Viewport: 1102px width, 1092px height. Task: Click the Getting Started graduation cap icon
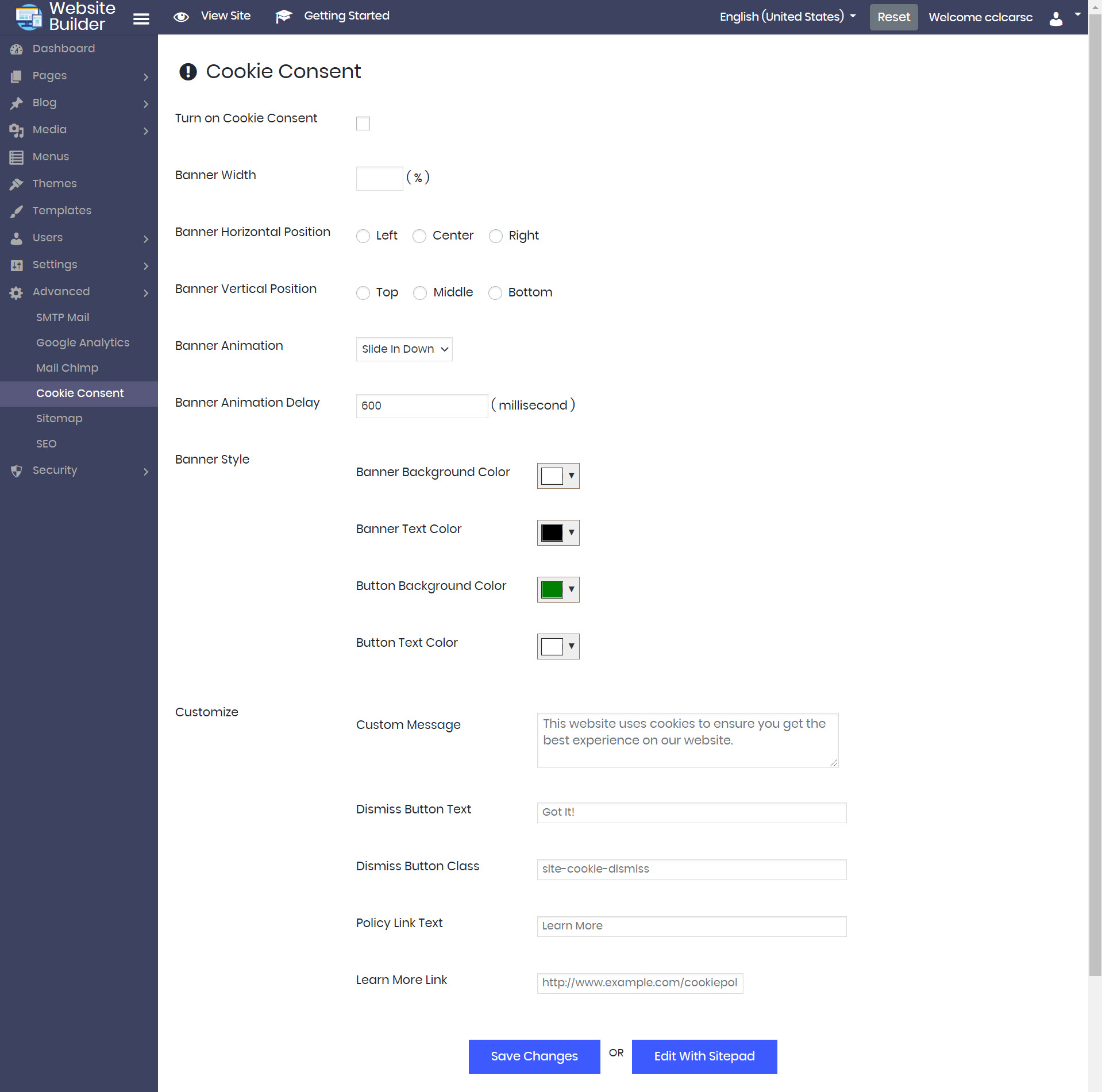coord(283,17)
